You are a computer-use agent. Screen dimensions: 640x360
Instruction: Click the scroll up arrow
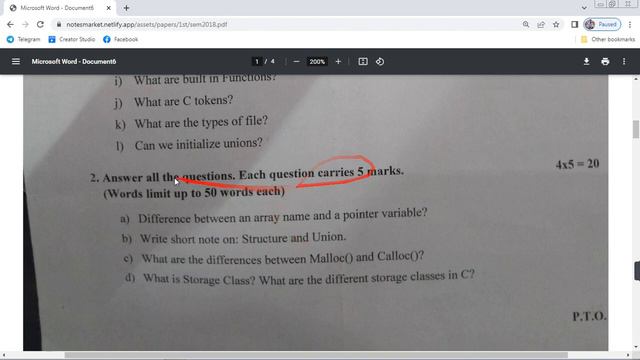point(636,78)
